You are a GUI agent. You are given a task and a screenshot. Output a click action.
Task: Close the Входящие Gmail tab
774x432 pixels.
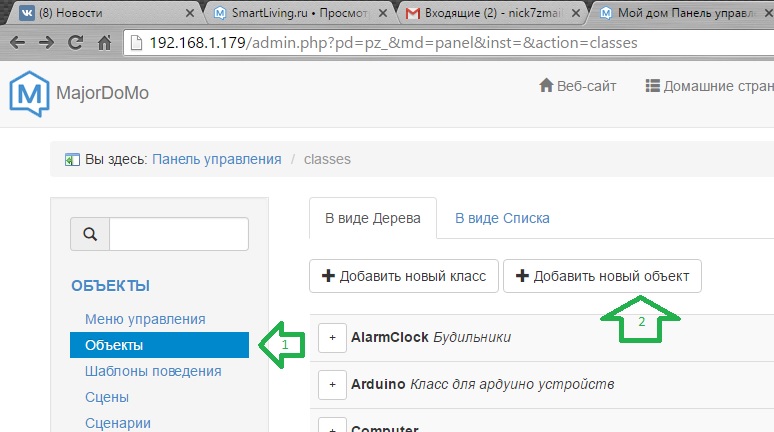[x=576, y=13]
